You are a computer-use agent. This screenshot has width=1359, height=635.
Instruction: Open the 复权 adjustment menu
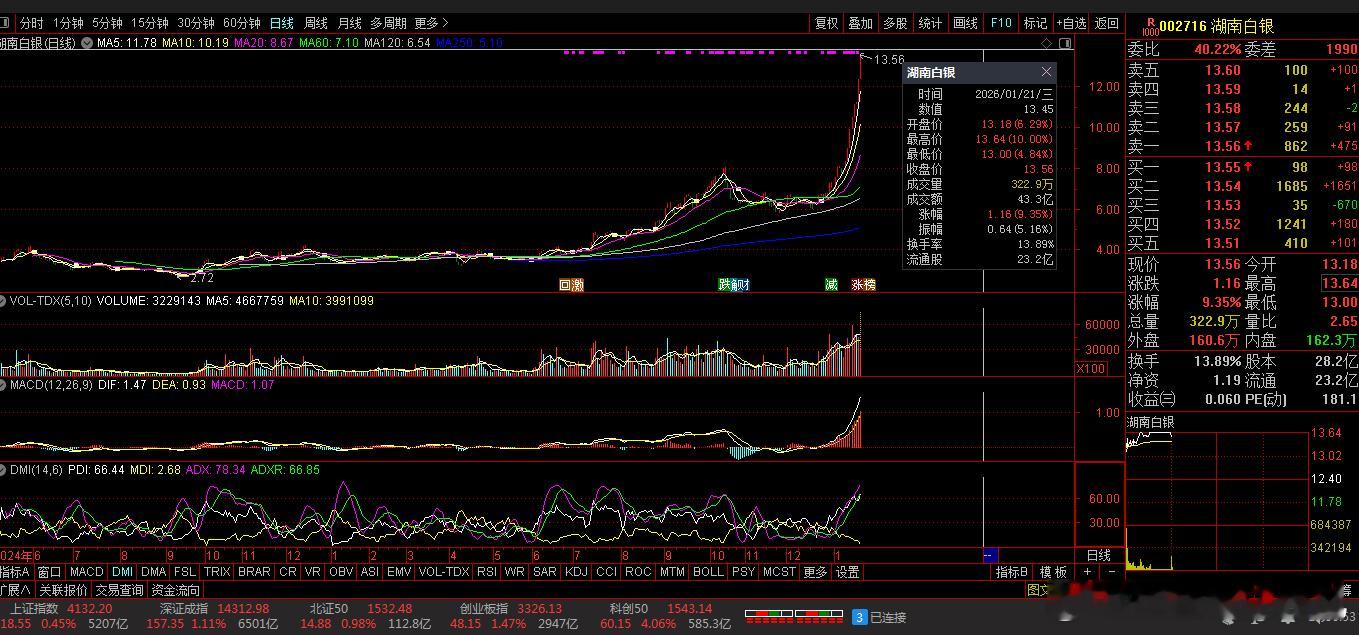tap(826, 23)
